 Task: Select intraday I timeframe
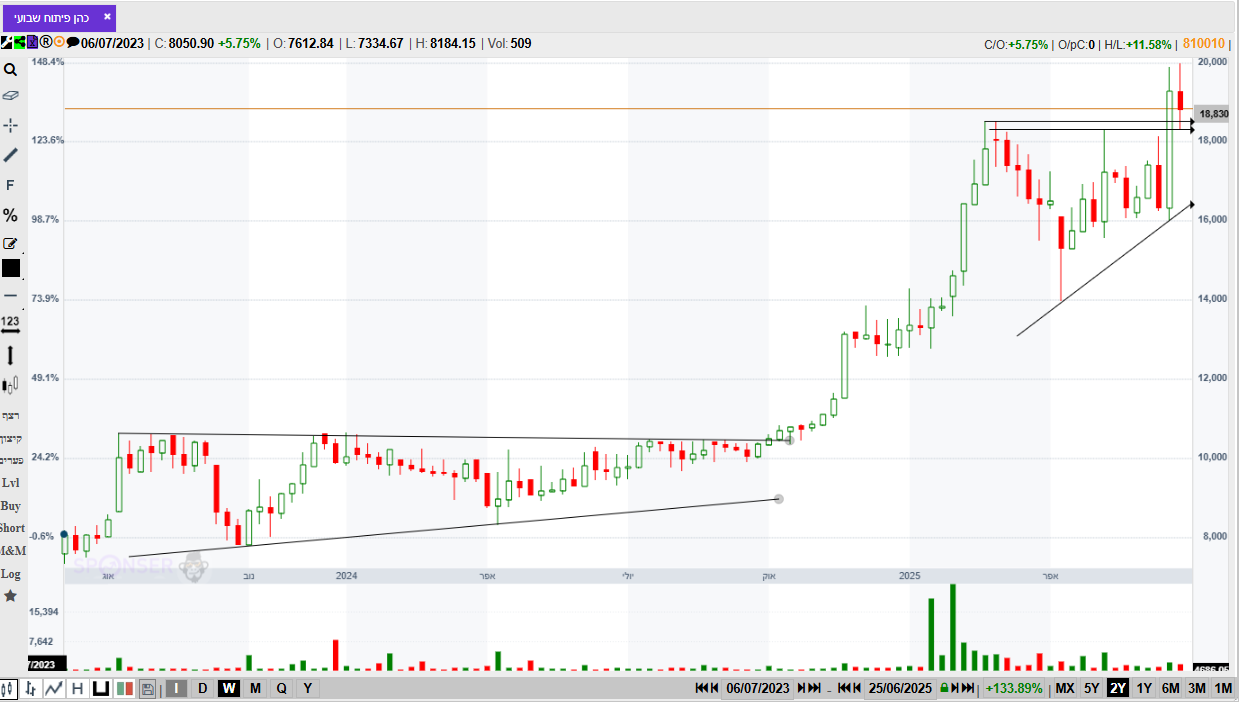click(177, 688)
